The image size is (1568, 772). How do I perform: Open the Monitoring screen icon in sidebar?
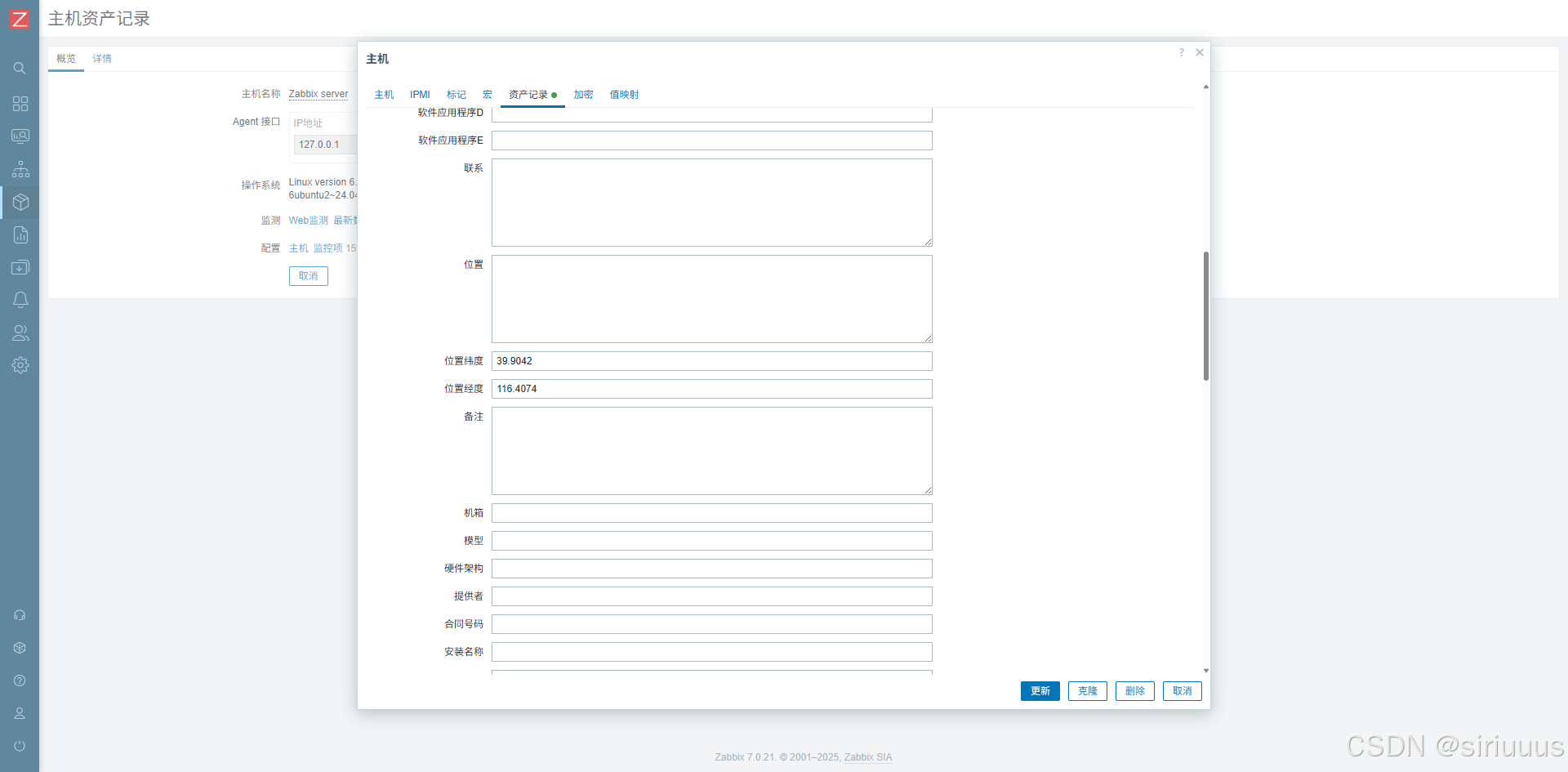tap(20, 136)
